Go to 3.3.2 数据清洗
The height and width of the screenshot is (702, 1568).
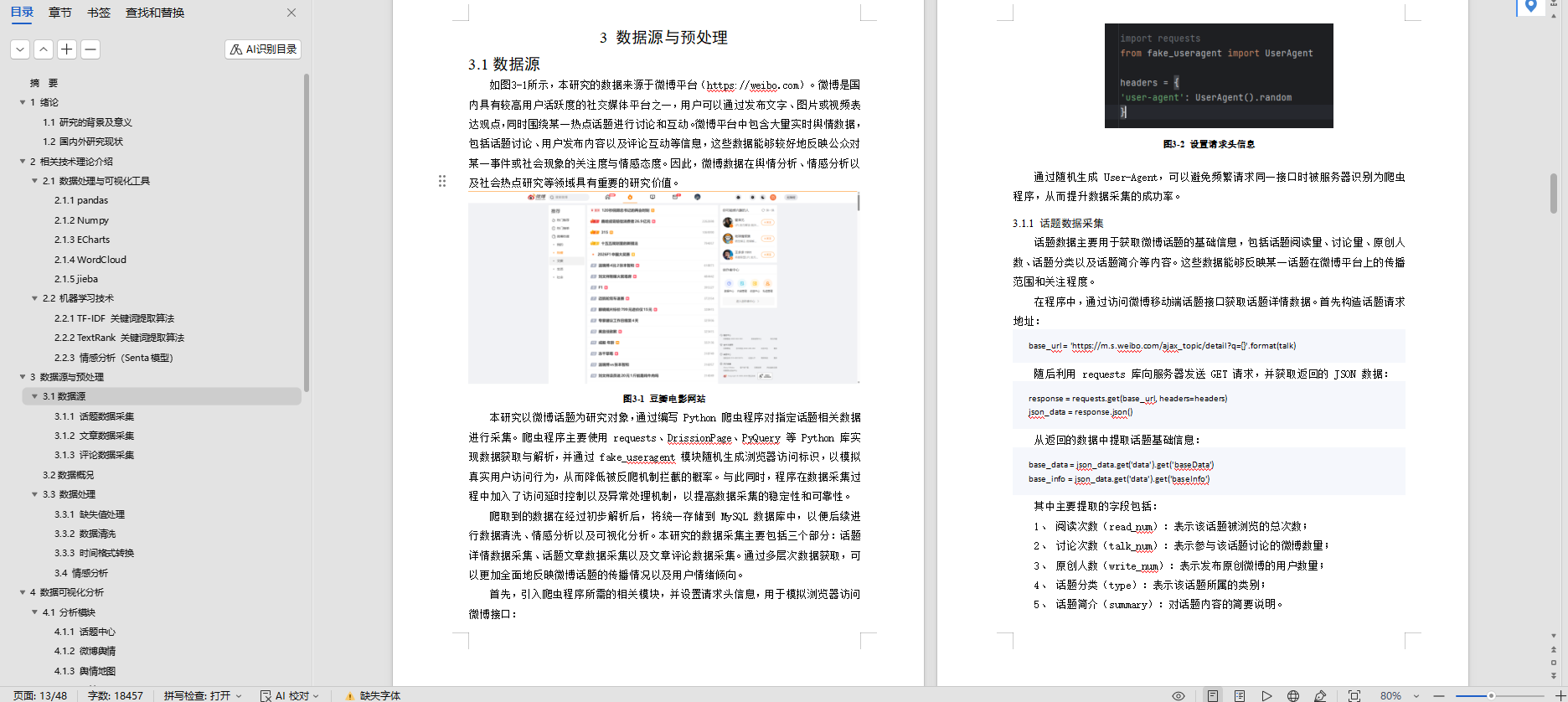[85, 534]
